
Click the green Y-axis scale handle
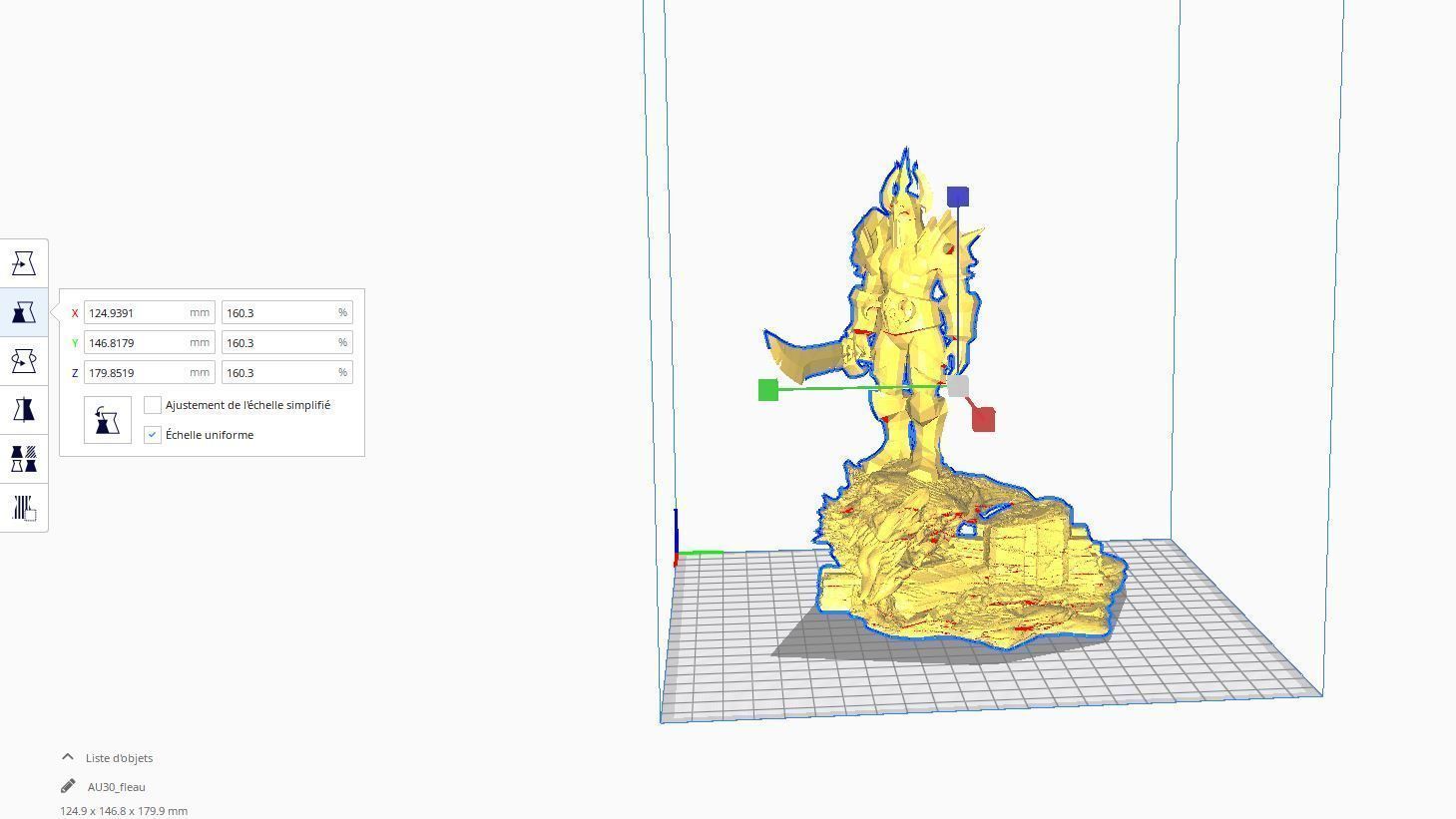[768, 390]
